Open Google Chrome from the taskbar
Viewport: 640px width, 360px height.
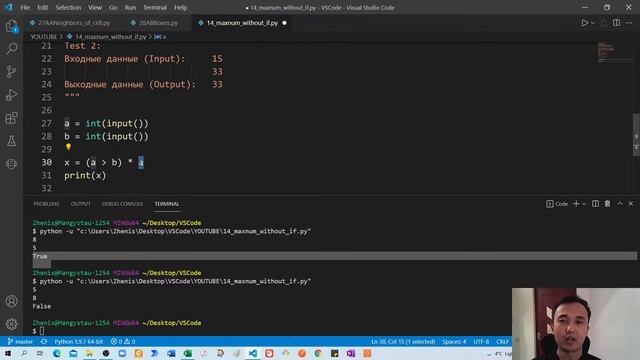pyautogui.click(x=318, y=353)
